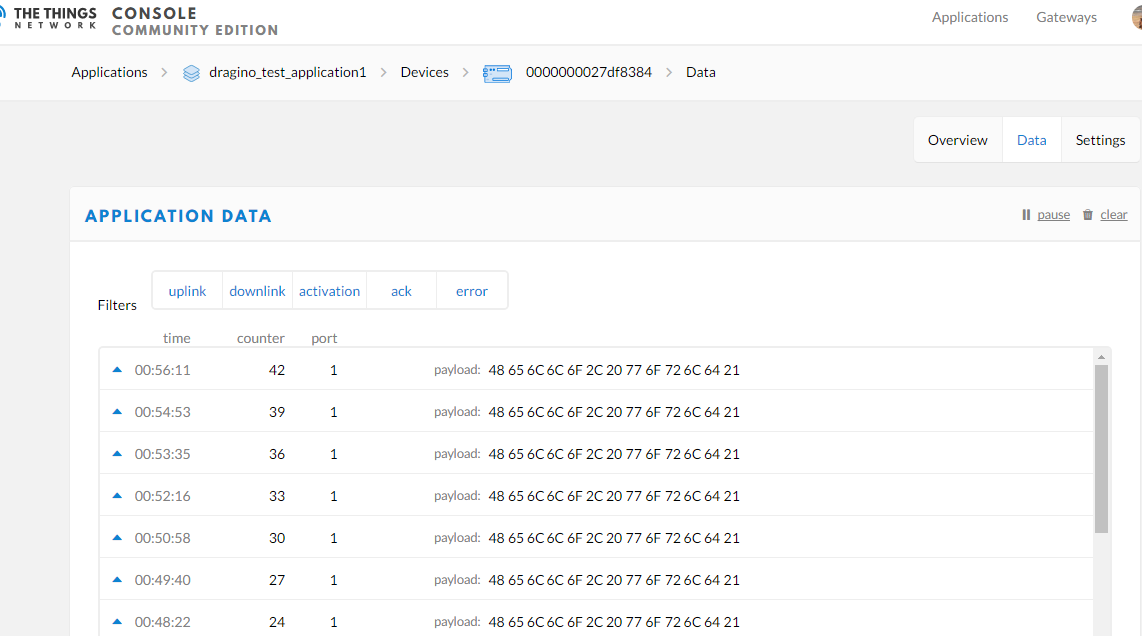Click uplink arrow icon for 00:48:22 row
Image resolution: width=1142 pixels, height=636 pixels.
point(117,622)
